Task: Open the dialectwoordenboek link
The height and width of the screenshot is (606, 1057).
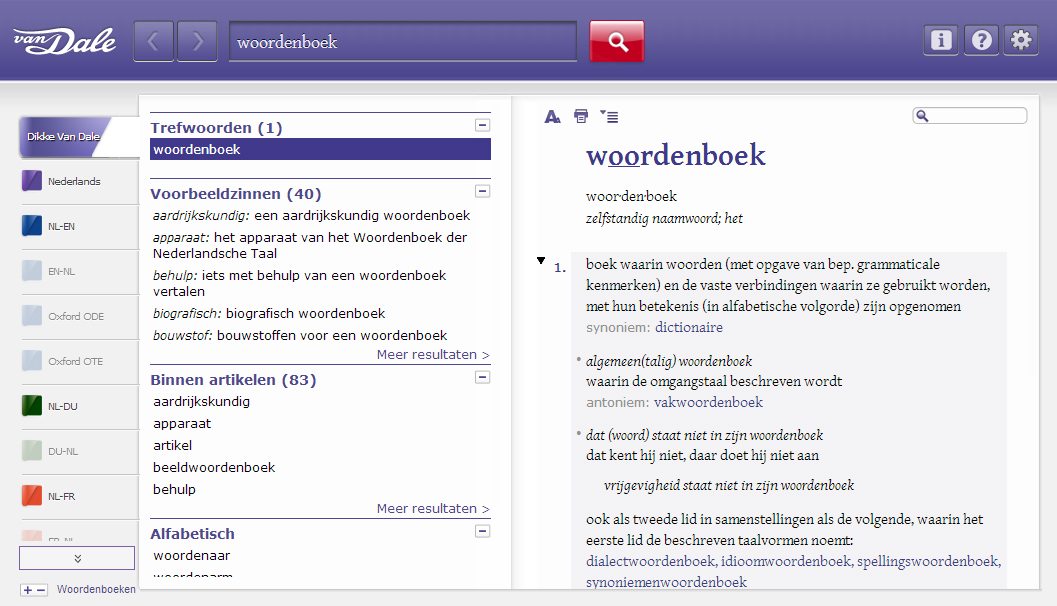Action: (651, 562)
